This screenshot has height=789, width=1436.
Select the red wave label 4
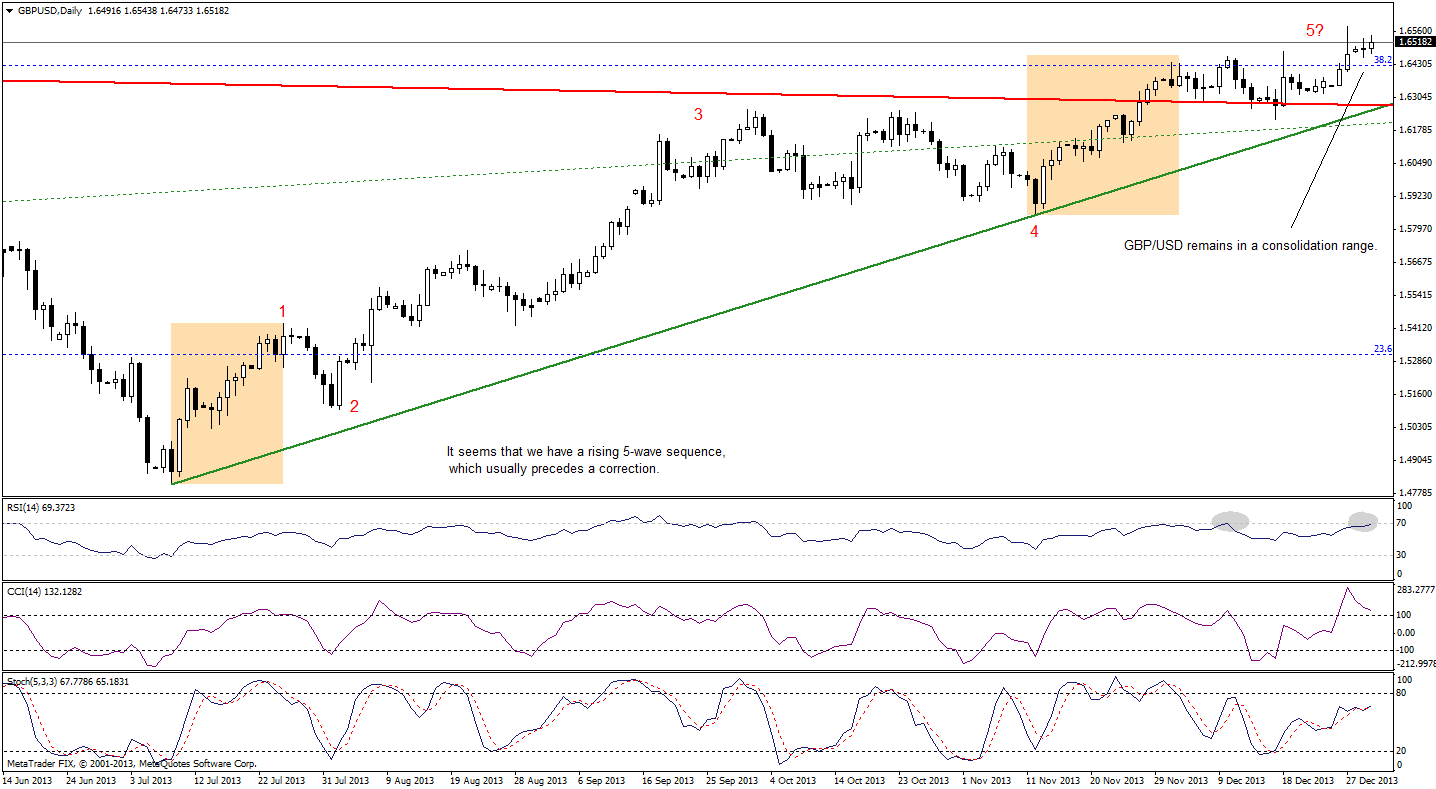(x=1035, y=231)
